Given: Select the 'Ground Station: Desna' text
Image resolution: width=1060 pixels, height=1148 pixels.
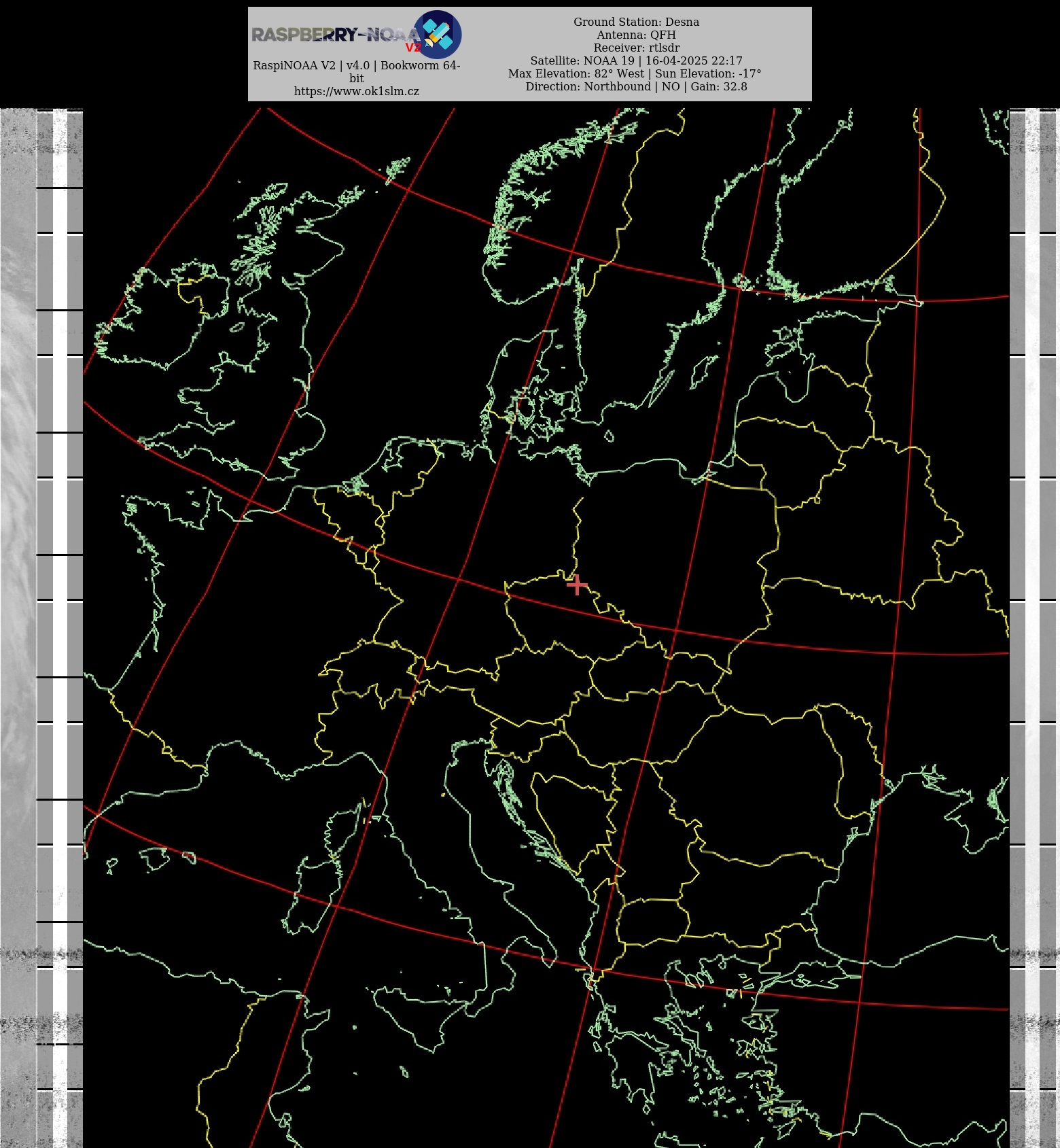Looking at the screenshot, I should tap(636, 22).
